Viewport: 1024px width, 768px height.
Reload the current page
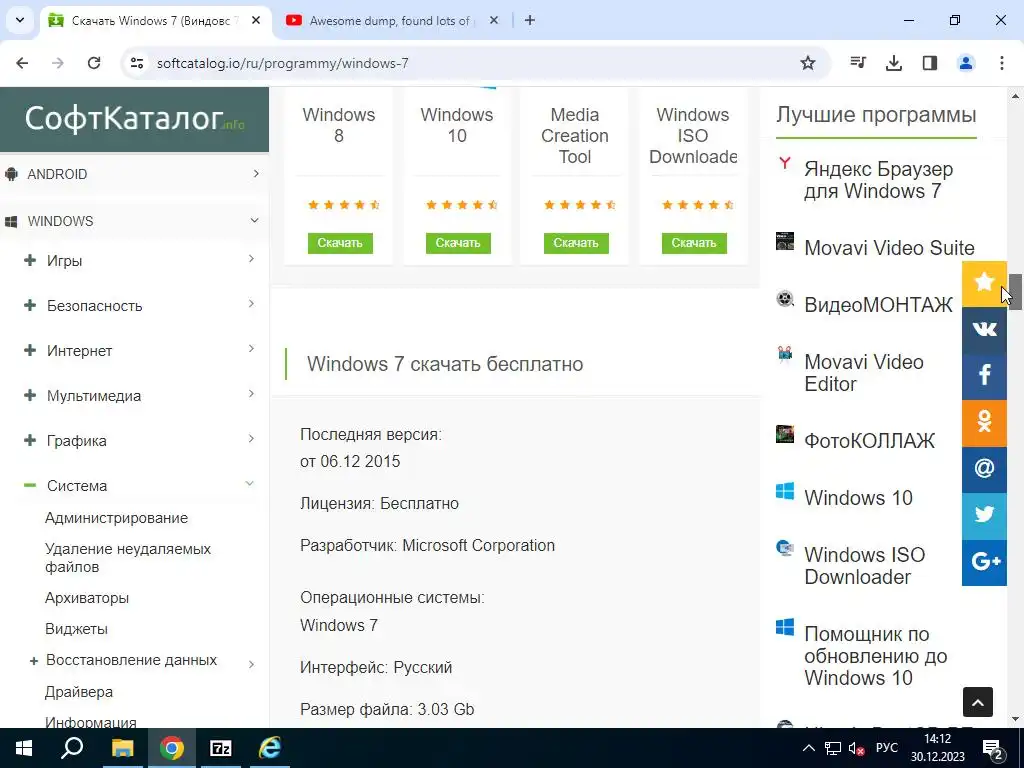94,63
